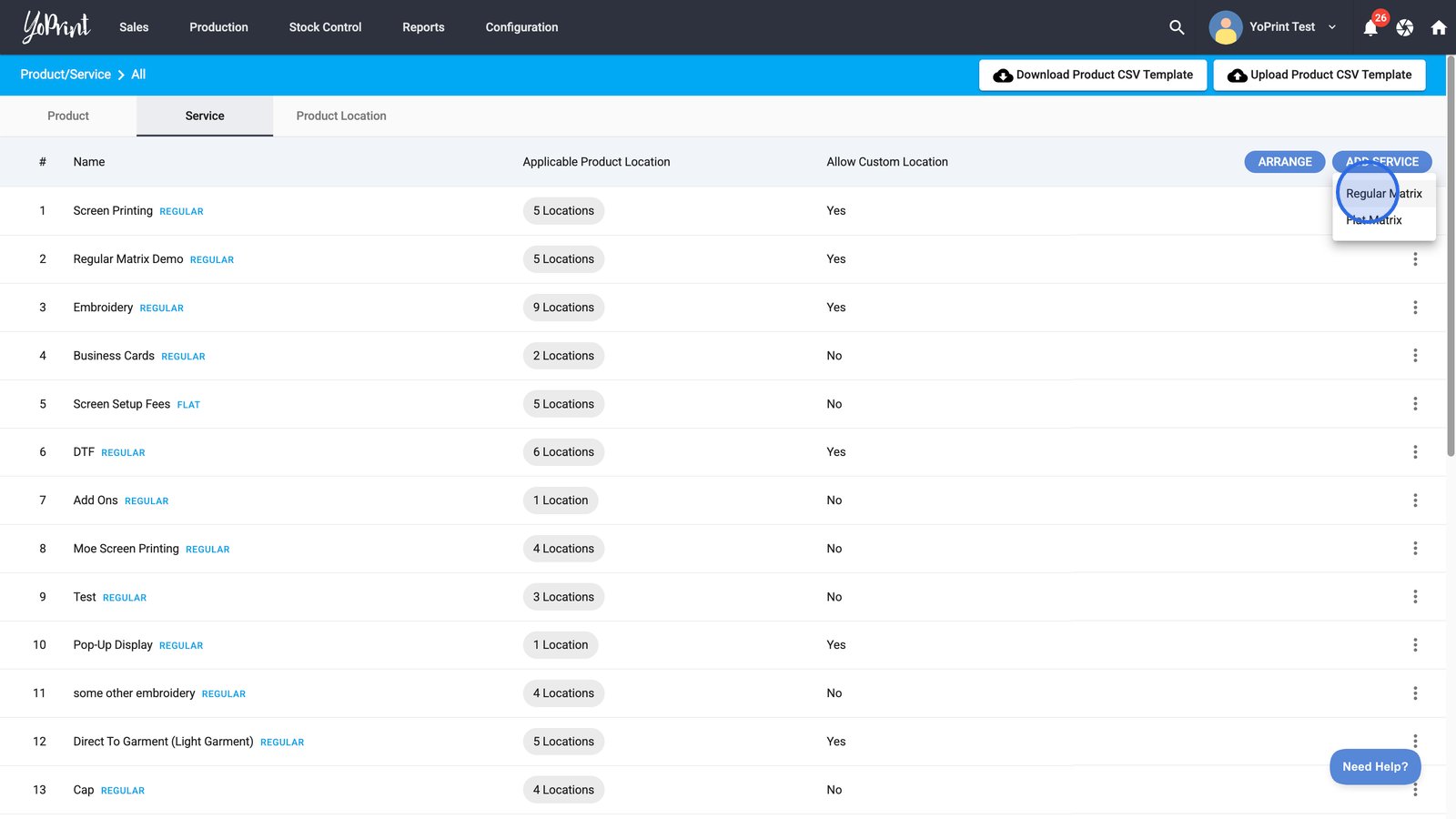Viewport: 1456px width, 819px height.
Task: Open three-dot menu for Pop-Up Display row
Action: coord(1415,645)
